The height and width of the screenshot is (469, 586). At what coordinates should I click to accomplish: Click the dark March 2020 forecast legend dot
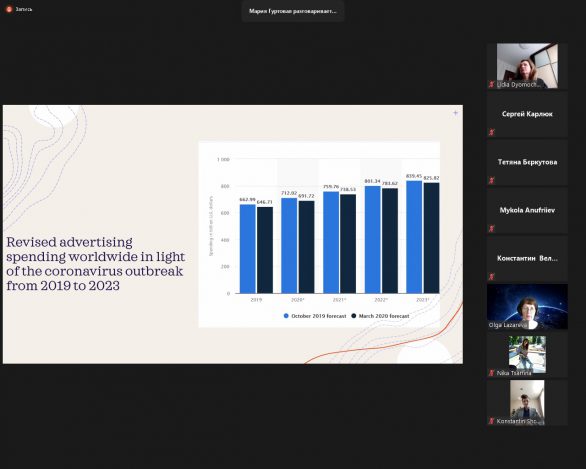point(354,316)
